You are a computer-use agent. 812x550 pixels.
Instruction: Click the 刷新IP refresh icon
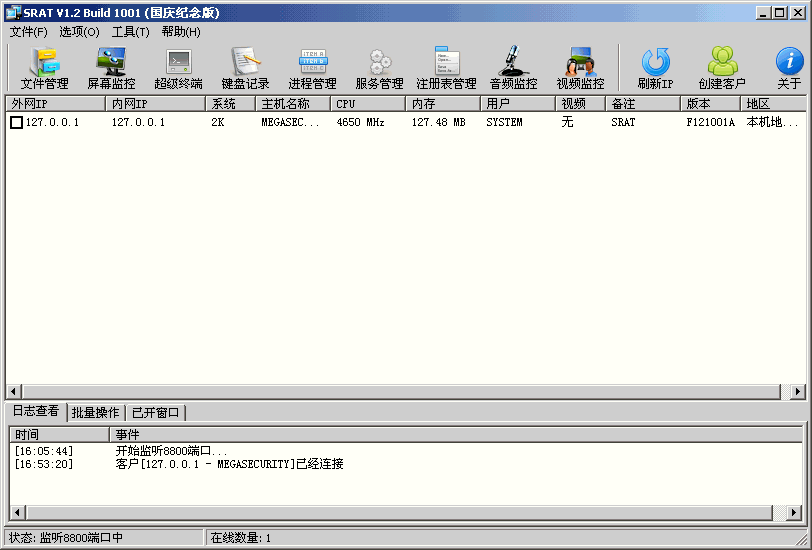tap(655, 68)
